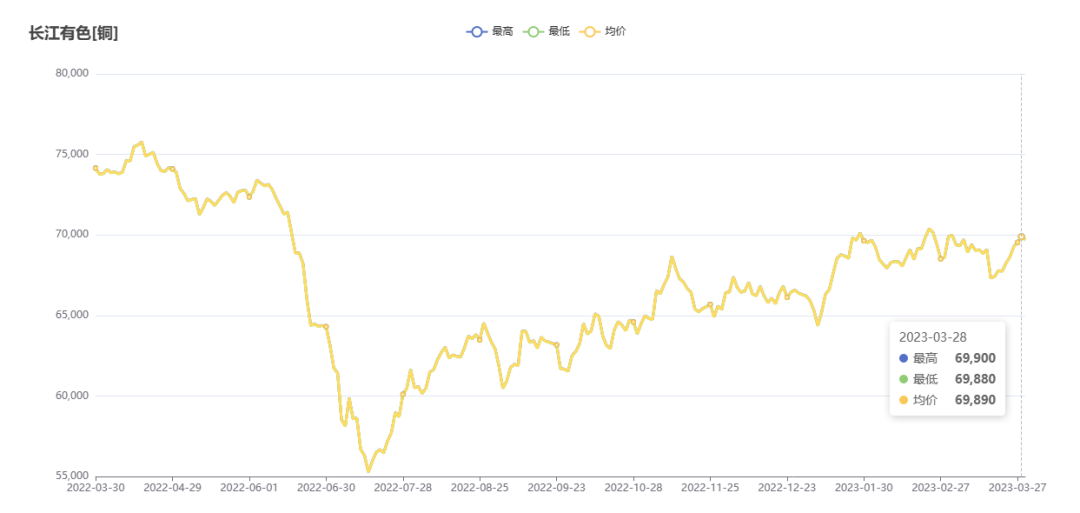Click the data point marker above 2022-09-23
1080x513 pixels.
pyautogui.click(x=557, y=345)
